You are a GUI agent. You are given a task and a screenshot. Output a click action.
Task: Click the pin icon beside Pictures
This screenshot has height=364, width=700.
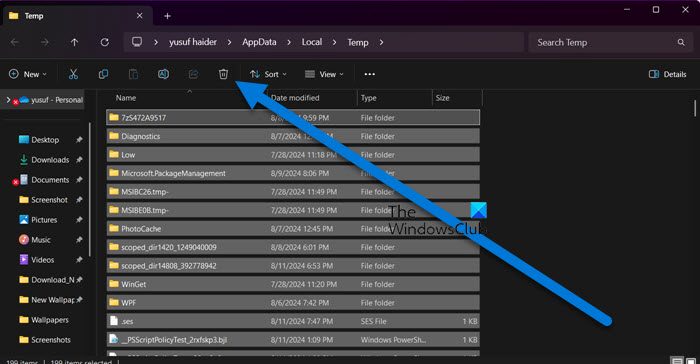(79, 220)
